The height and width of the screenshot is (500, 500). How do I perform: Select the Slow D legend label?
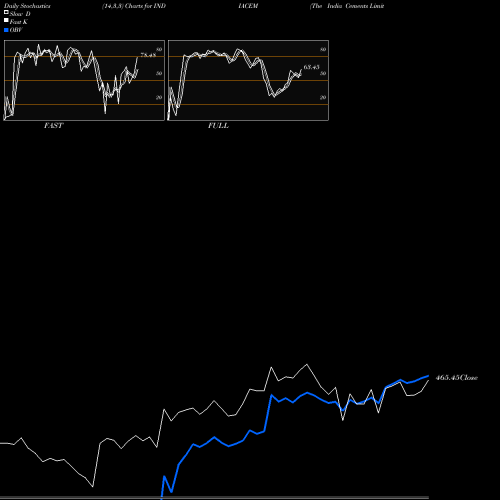pos(20,14)
